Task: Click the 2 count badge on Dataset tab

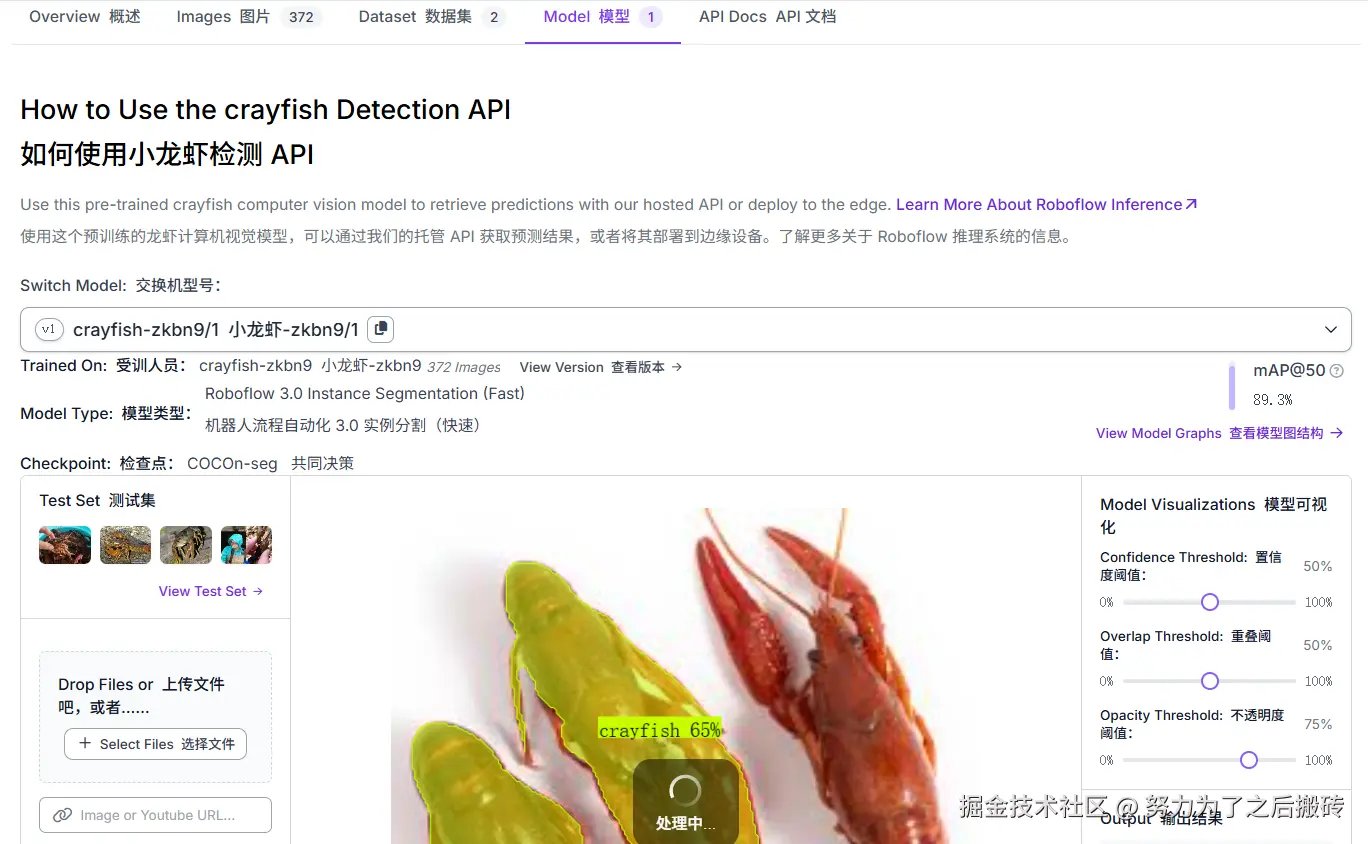Action: (x=493, y=17)
